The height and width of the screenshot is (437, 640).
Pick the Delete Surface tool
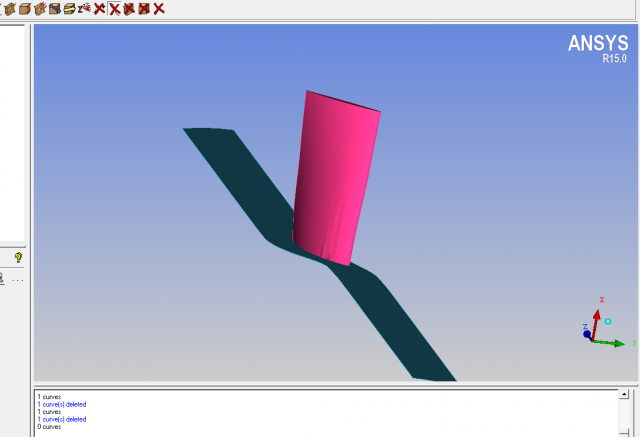point(129,8)
